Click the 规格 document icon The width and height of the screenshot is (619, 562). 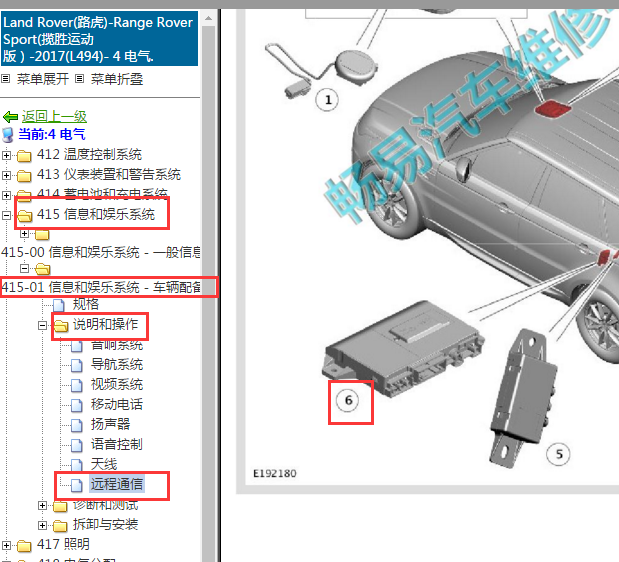(59, 305)
